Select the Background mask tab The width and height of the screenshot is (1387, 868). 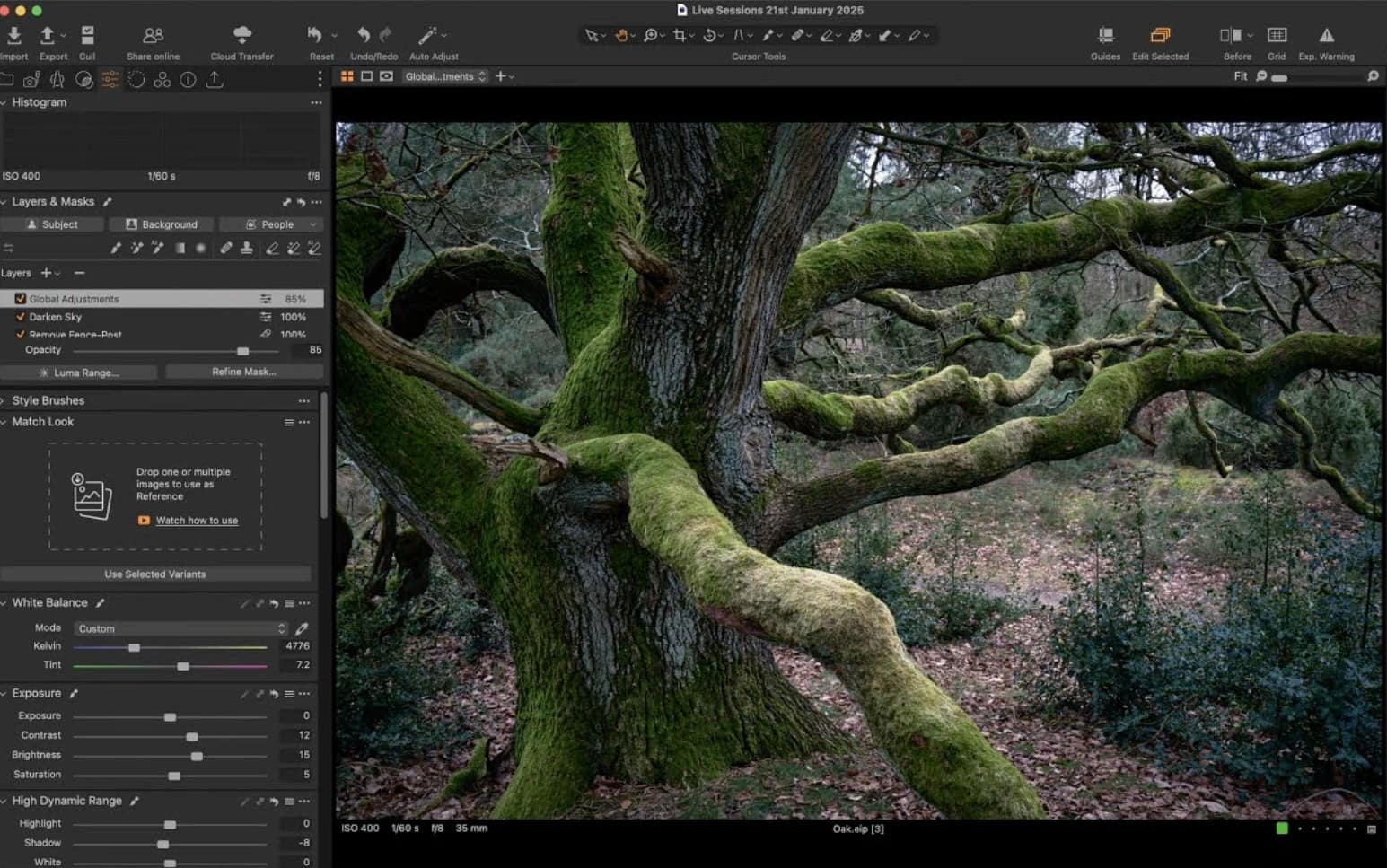point(162,224)
